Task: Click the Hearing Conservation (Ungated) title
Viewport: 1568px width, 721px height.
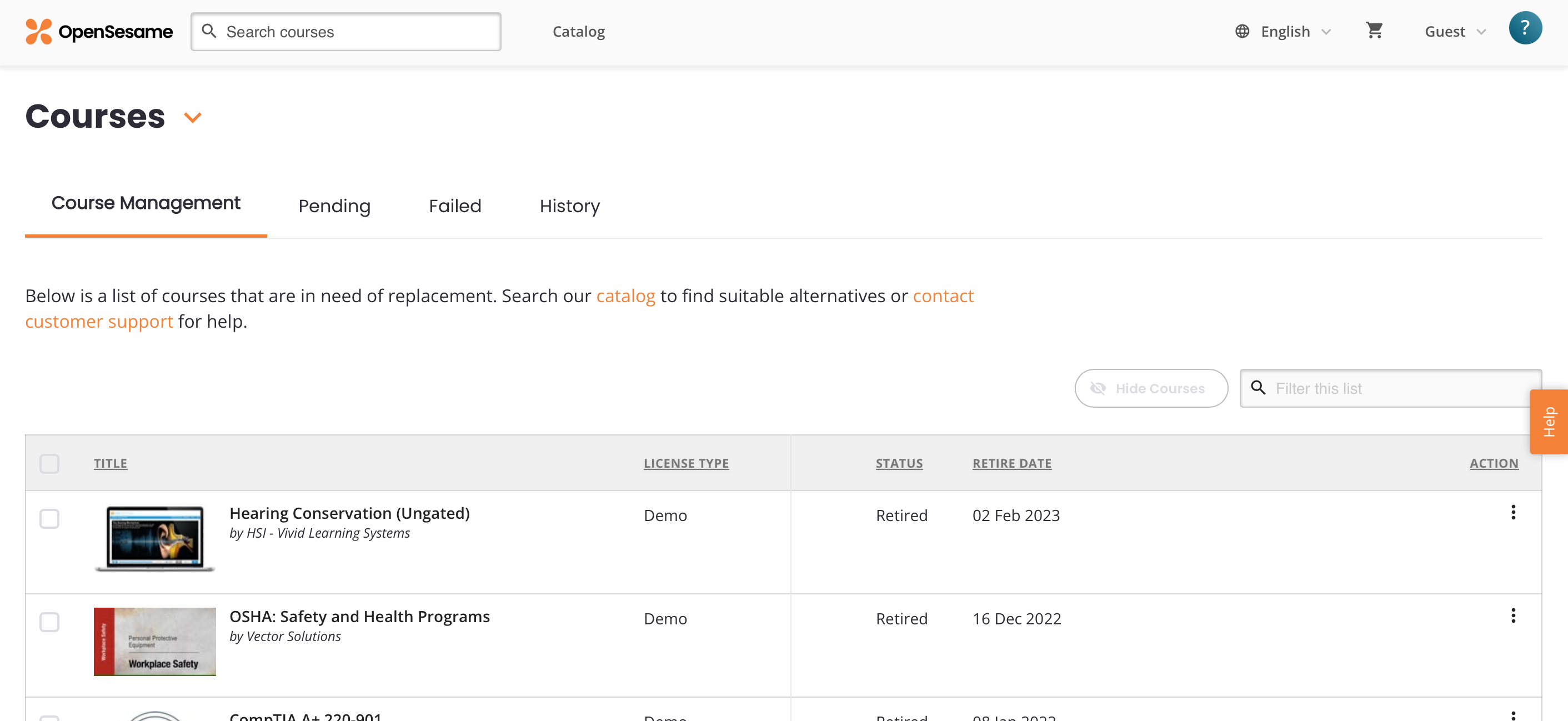Action: point(349,513)
